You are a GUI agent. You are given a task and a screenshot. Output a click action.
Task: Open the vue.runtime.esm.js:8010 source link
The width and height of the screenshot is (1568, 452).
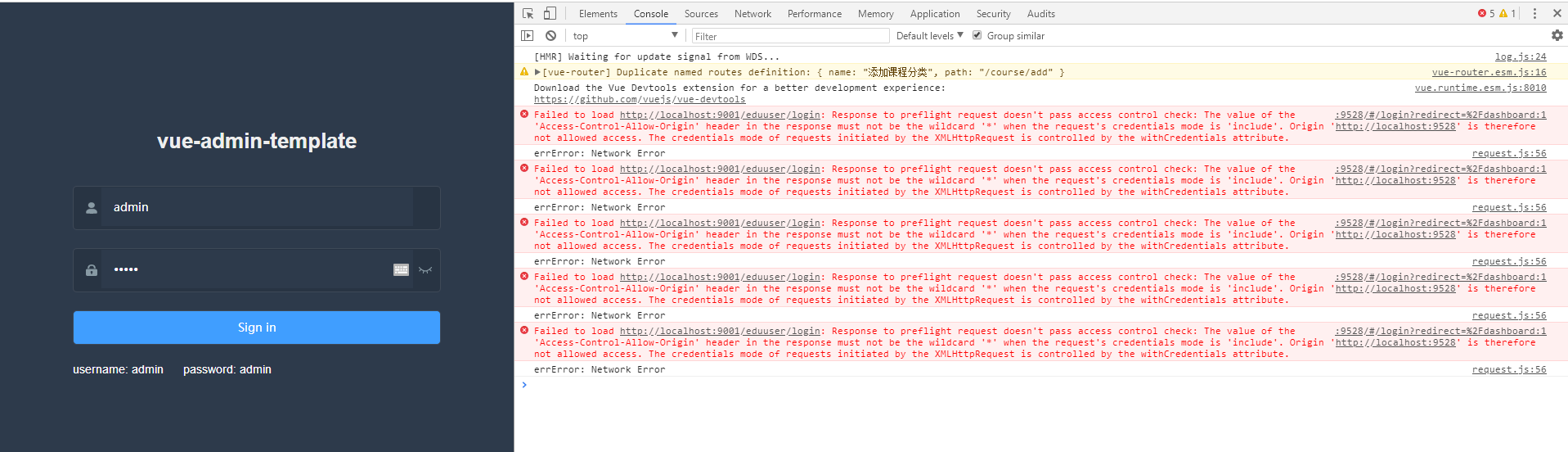pyautogui.click(x=1480, y=88)
